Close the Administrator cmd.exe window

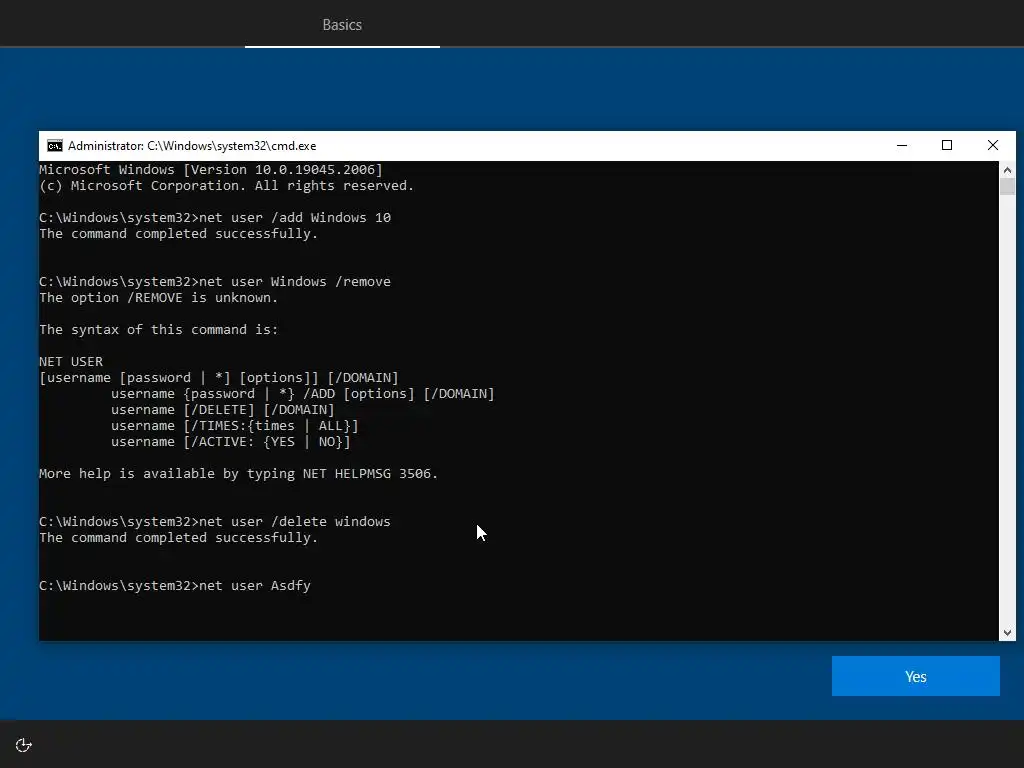click(993, 146)
